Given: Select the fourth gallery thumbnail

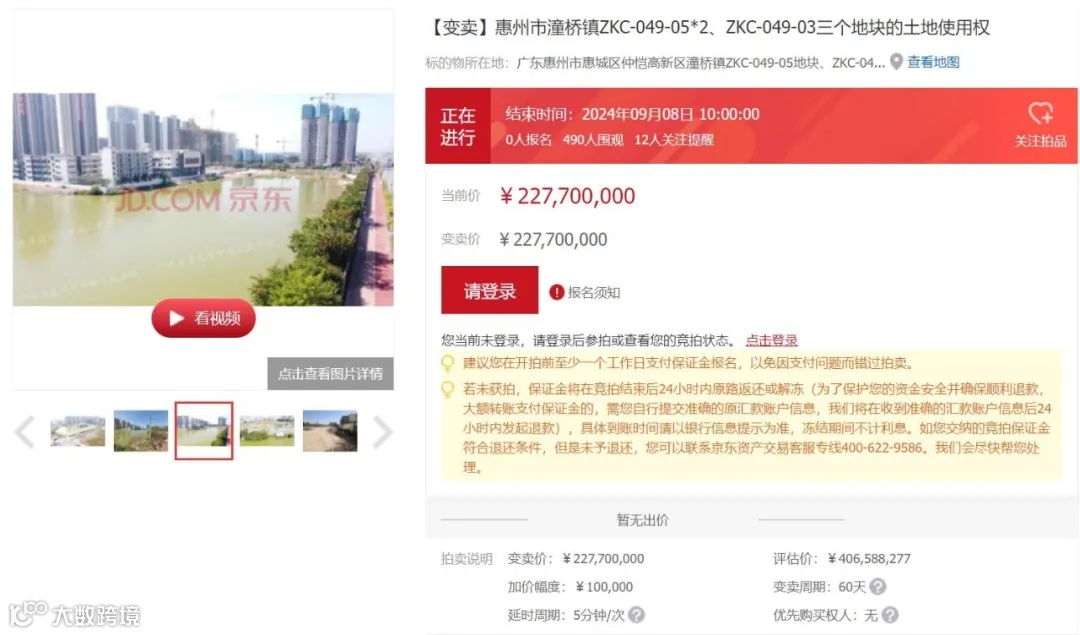Looking at the screenshot, I should (267, 431).
